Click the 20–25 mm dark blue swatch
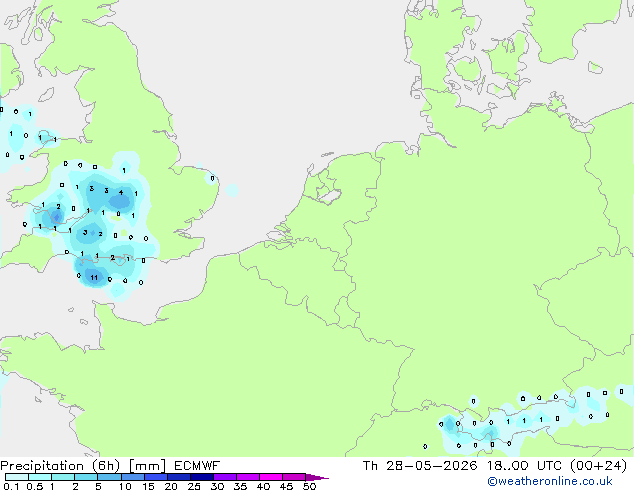The image size is (634, 490). point(178,477)
